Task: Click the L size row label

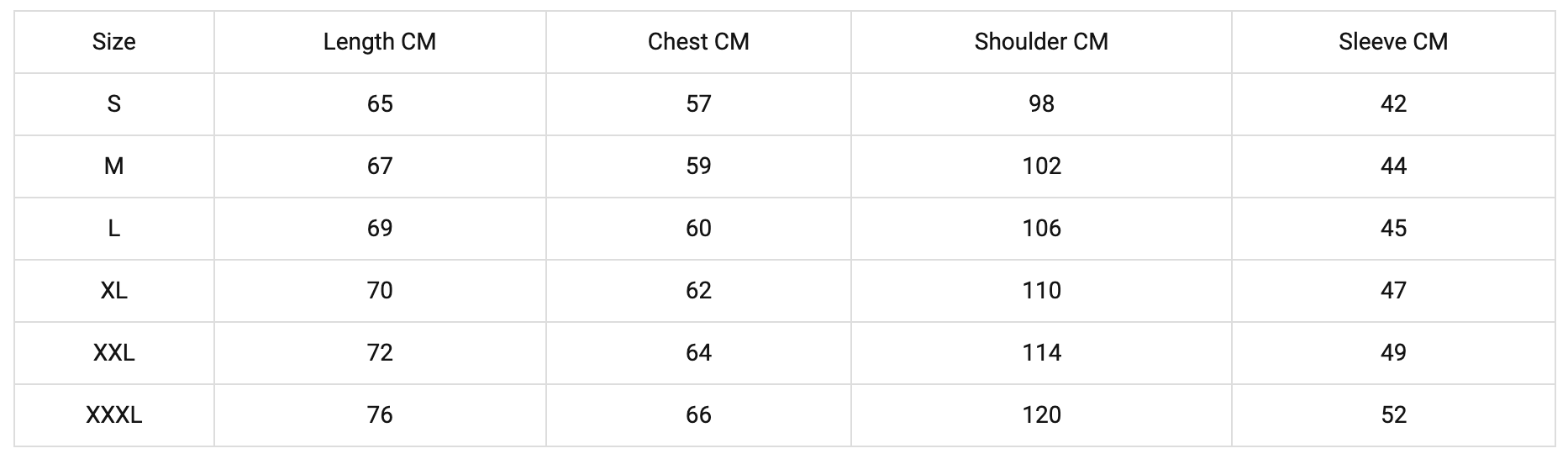Action: [113, 229]
